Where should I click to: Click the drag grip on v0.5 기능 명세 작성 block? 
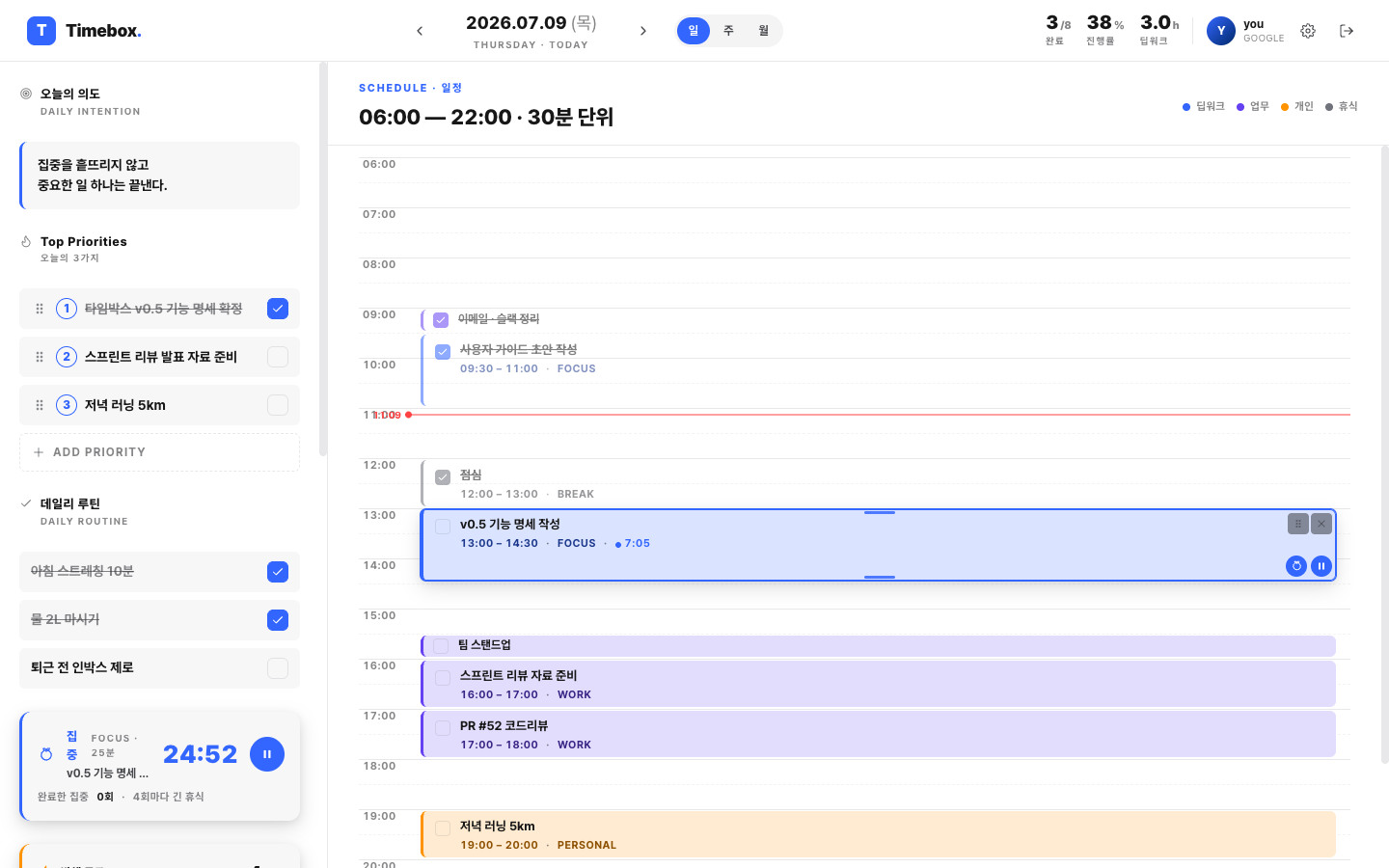(1298, 524)
